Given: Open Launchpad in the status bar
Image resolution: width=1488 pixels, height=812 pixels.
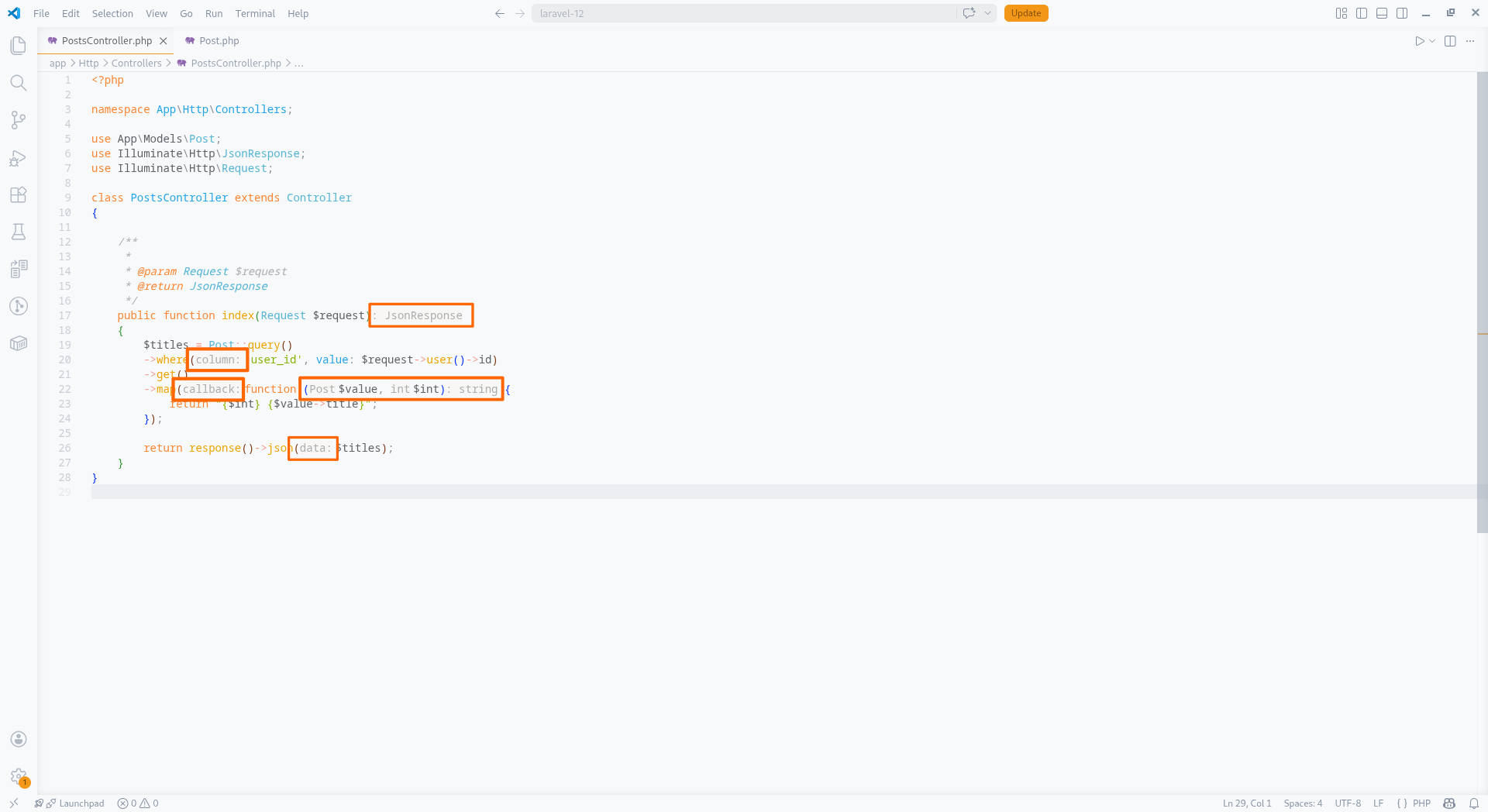Looking at the screenshot, I should [x=69, y=803].
